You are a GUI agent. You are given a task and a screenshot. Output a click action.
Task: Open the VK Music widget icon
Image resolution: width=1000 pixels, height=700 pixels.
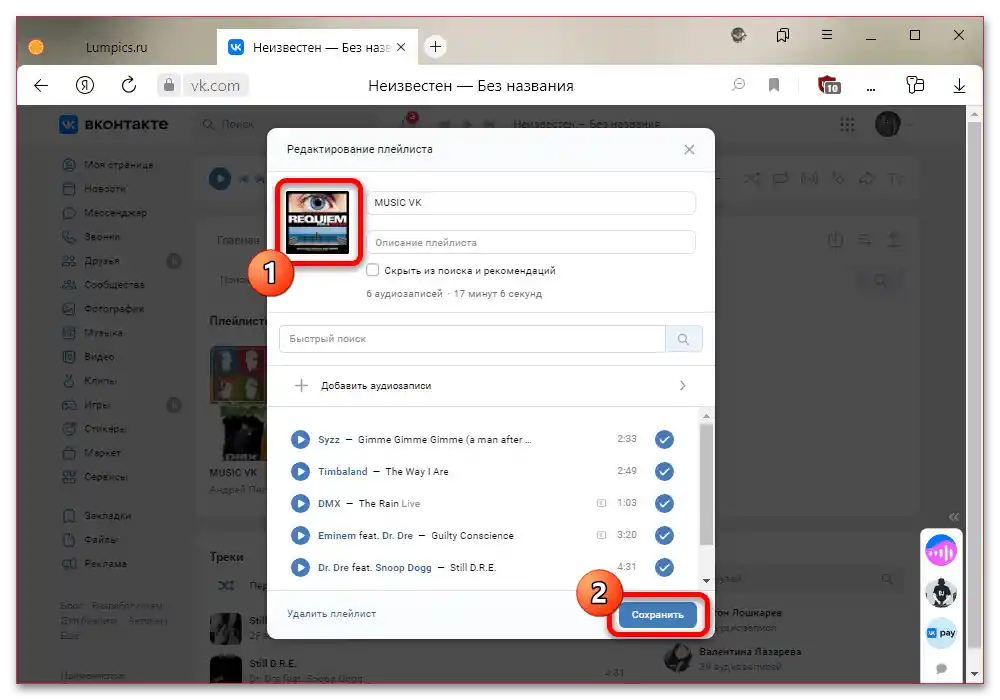click(x=941, y=551)
